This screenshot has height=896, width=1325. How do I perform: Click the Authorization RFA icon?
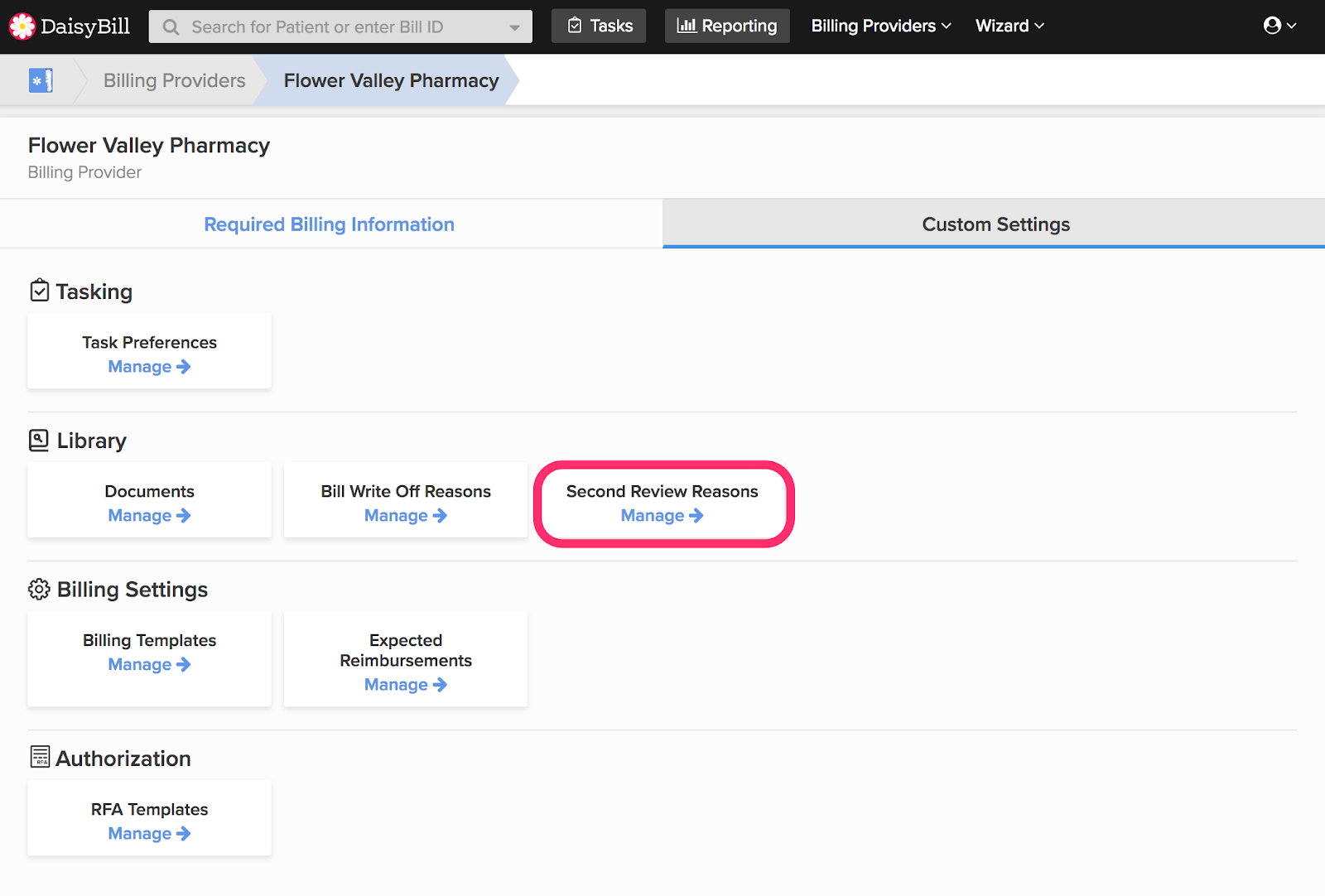click(x=40, y=757)
